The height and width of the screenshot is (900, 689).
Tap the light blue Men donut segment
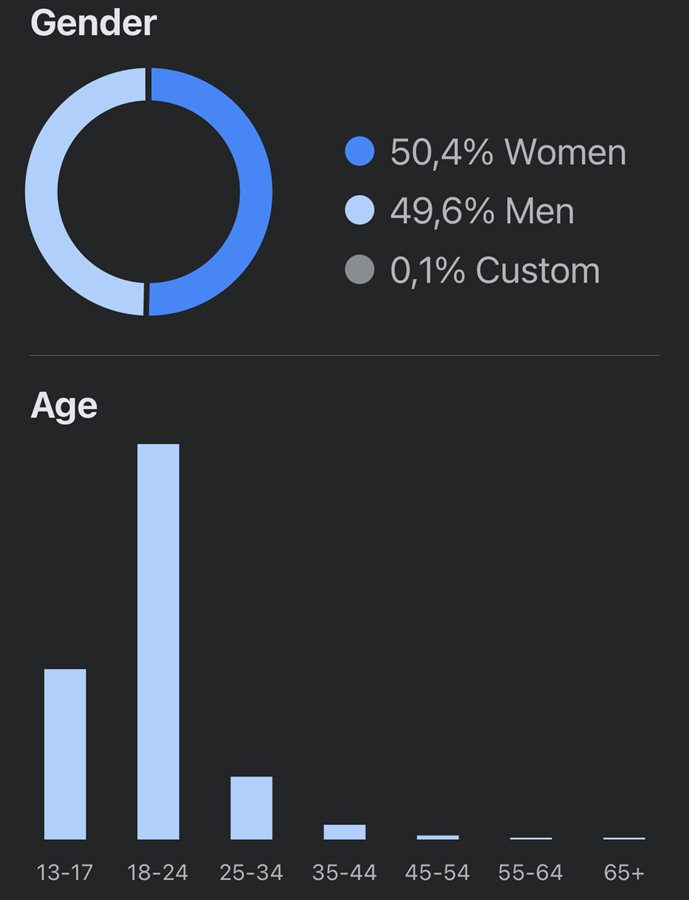pos(40,192)
